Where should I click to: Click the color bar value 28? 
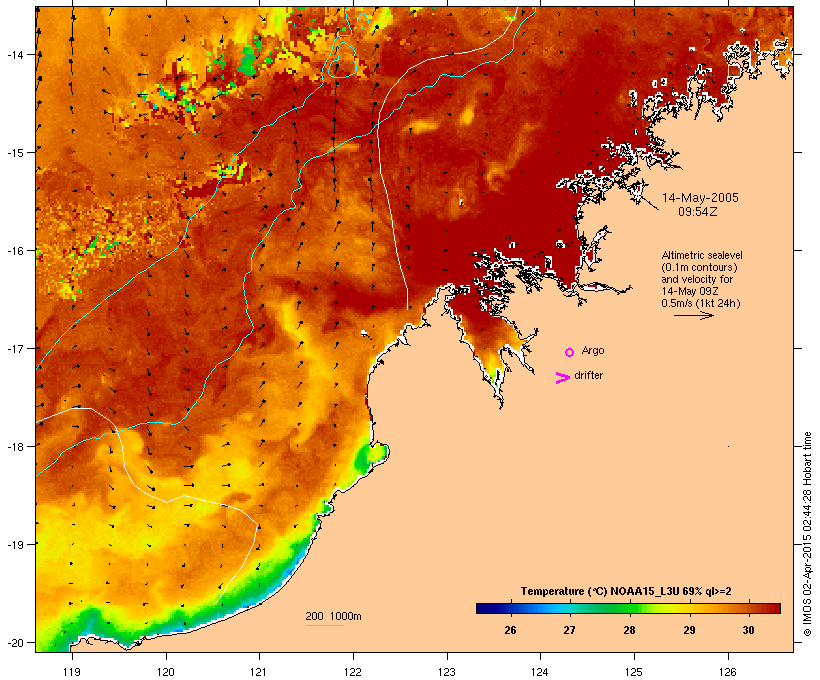click(629, 630)
